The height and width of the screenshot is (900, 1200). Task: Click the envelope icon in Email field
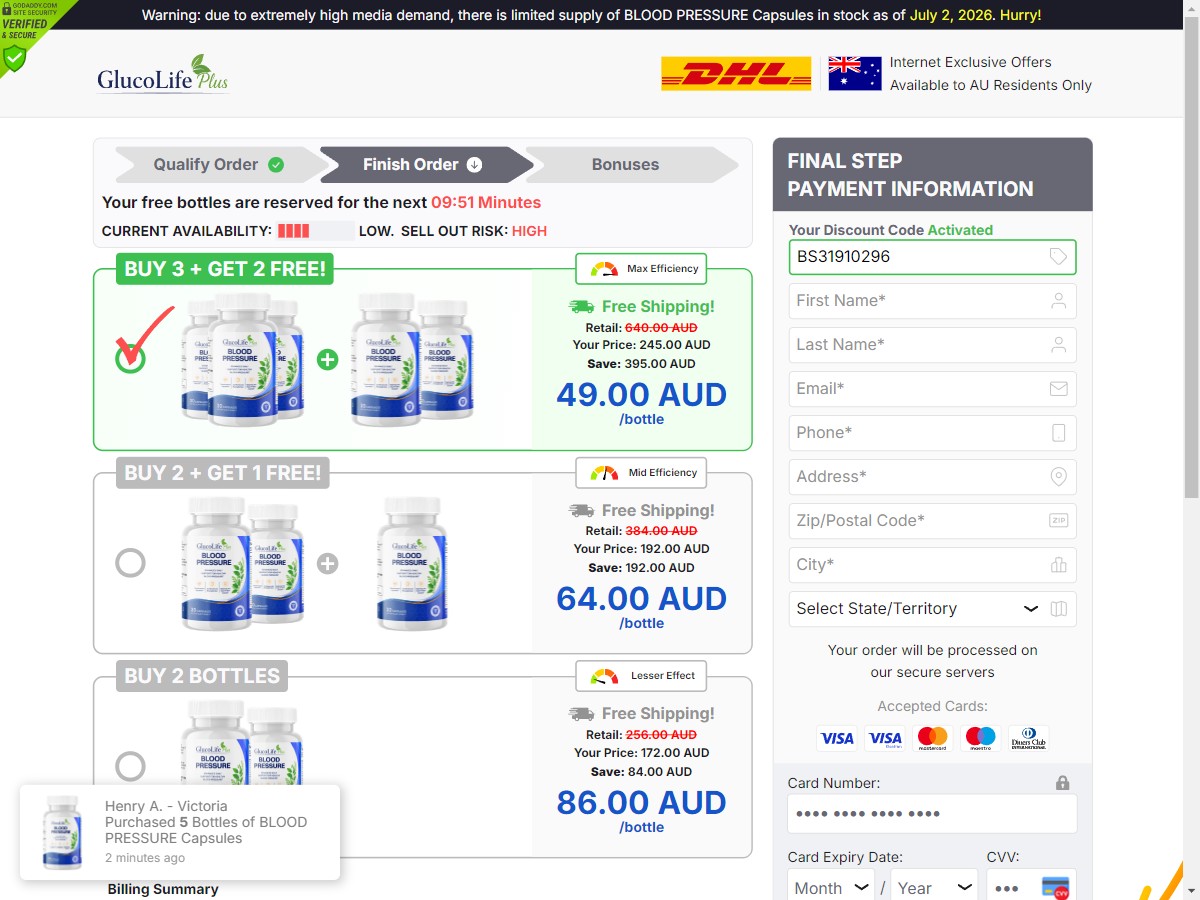(x=1059, y=389)
